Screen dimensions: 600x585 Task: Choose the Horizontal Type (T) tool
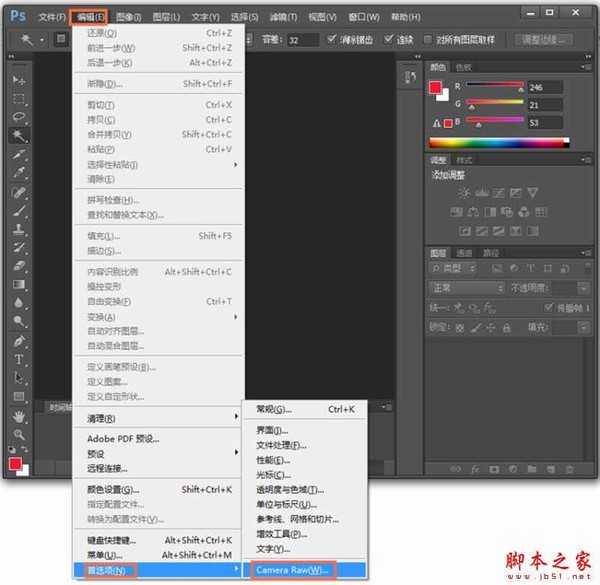coord(19,359)
